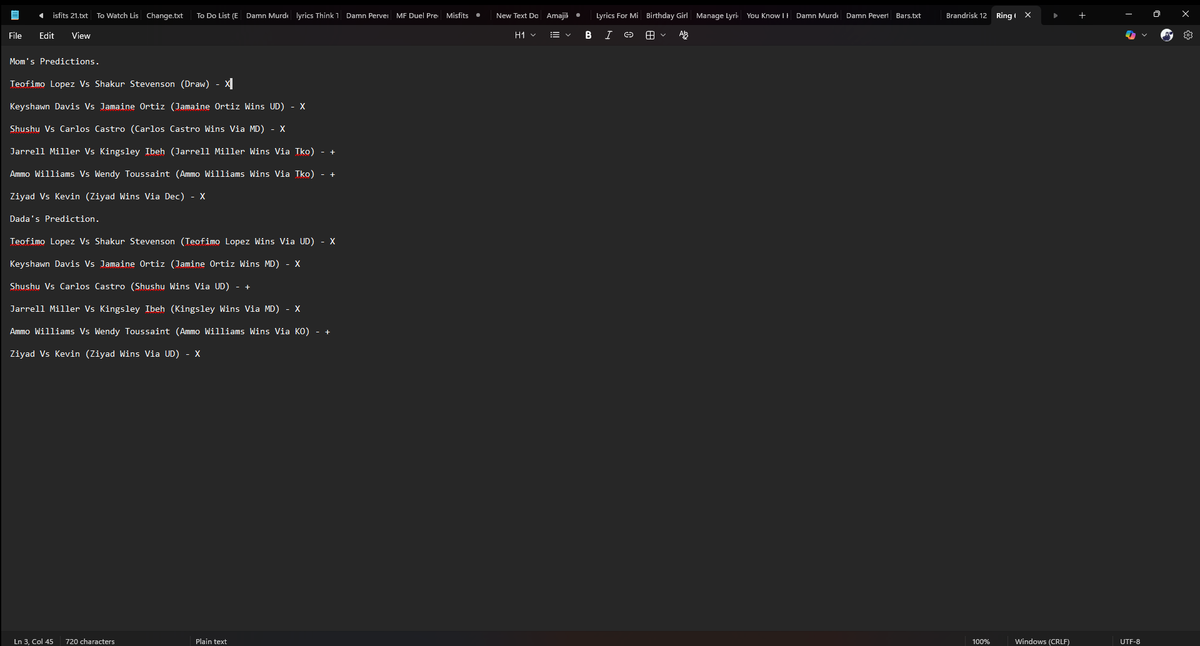Image resolution: width=1200 pixels, height=646 pixels.
Task: Click the Windows (CRLF) line ending status
Action: point(1042,641)
